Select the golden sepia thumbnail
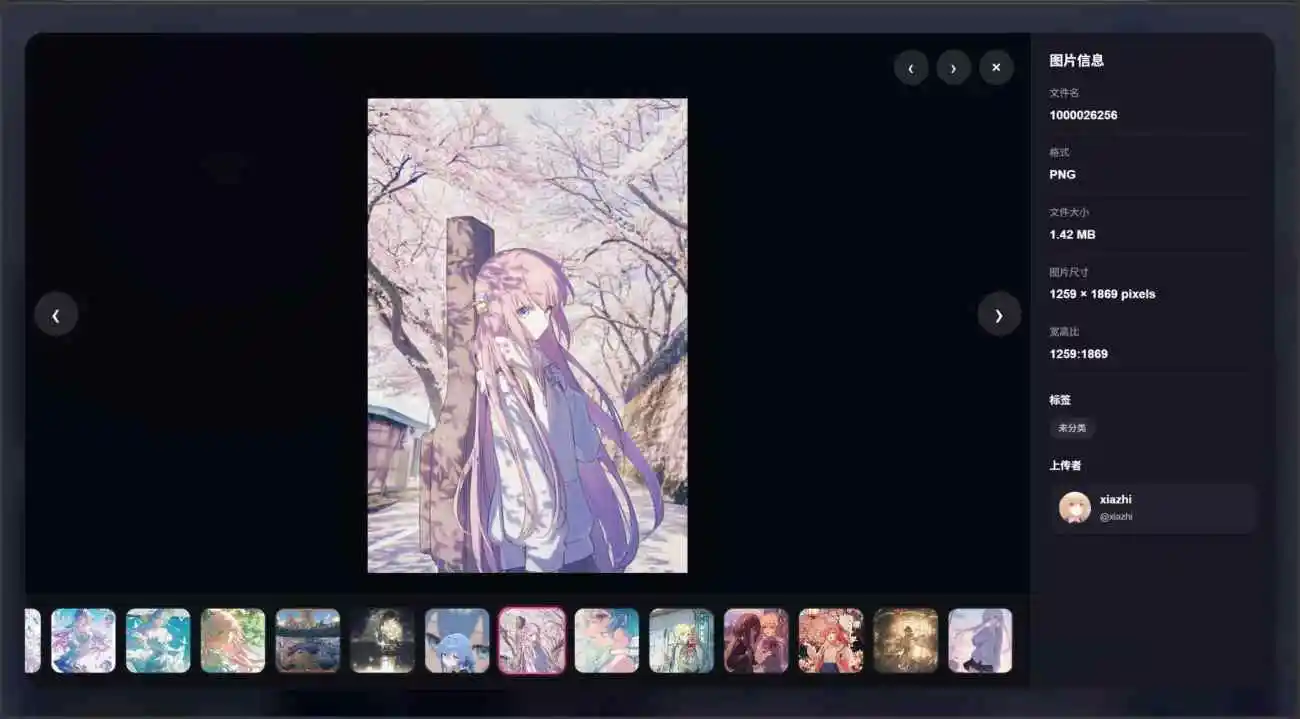The width and height of the screenshot is (1300, 719). point(905,640)
